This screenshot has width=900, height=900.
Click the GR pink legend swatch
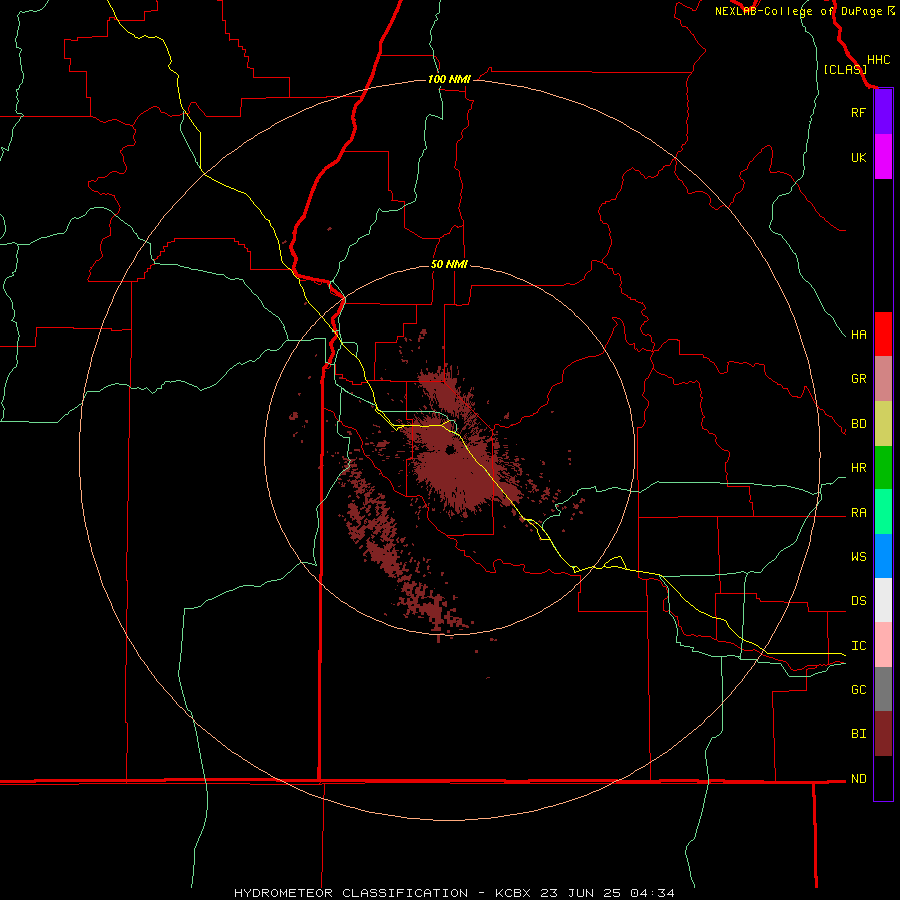point(883,379)
